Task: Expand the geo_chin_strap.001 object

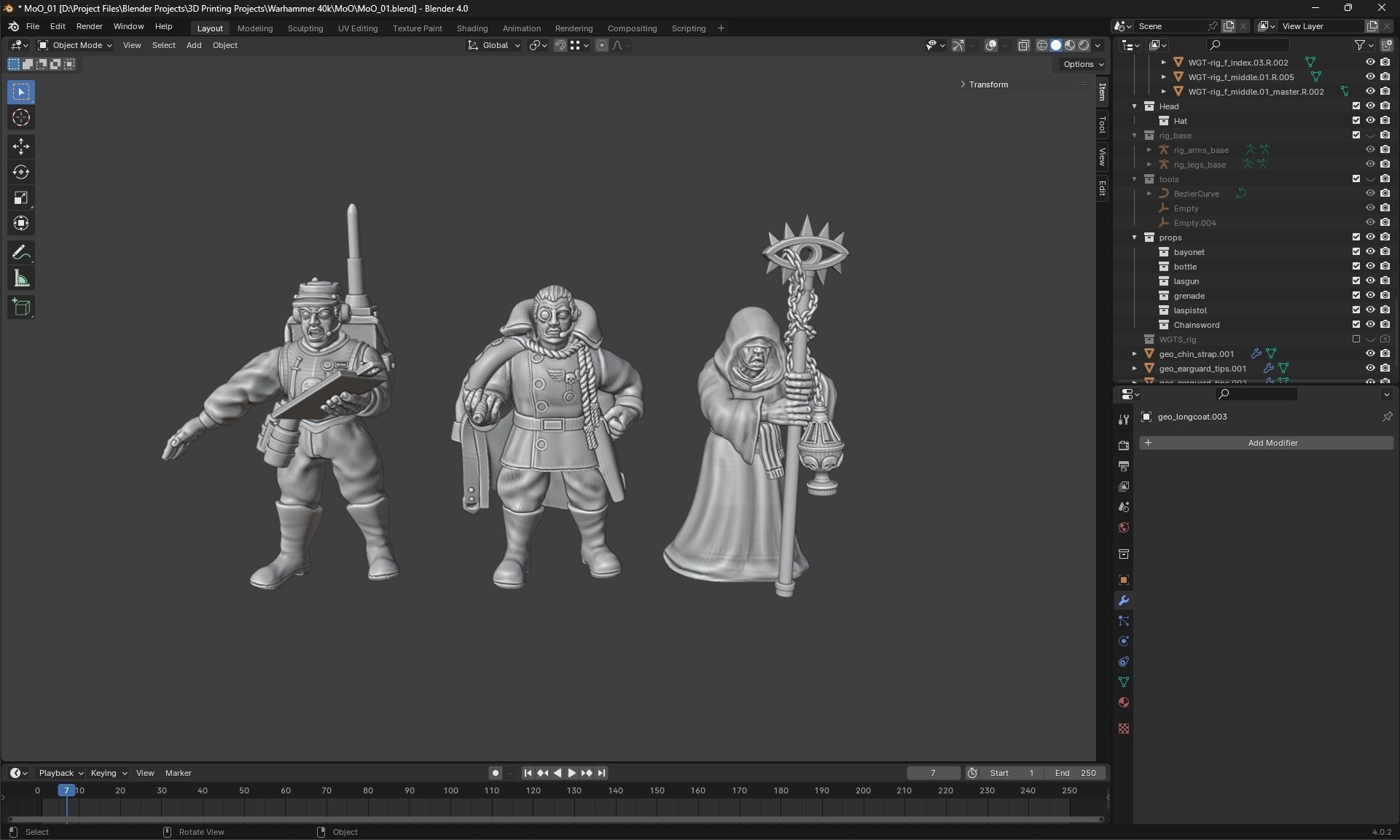Action: [1135, 354]
